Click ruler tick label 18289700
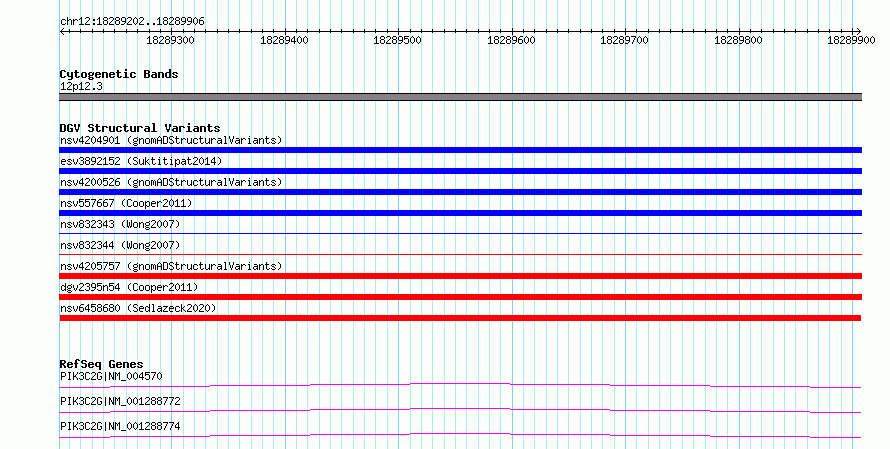This screenshot has height=449, width=890. pyautogui.click(x=624, y=40)
